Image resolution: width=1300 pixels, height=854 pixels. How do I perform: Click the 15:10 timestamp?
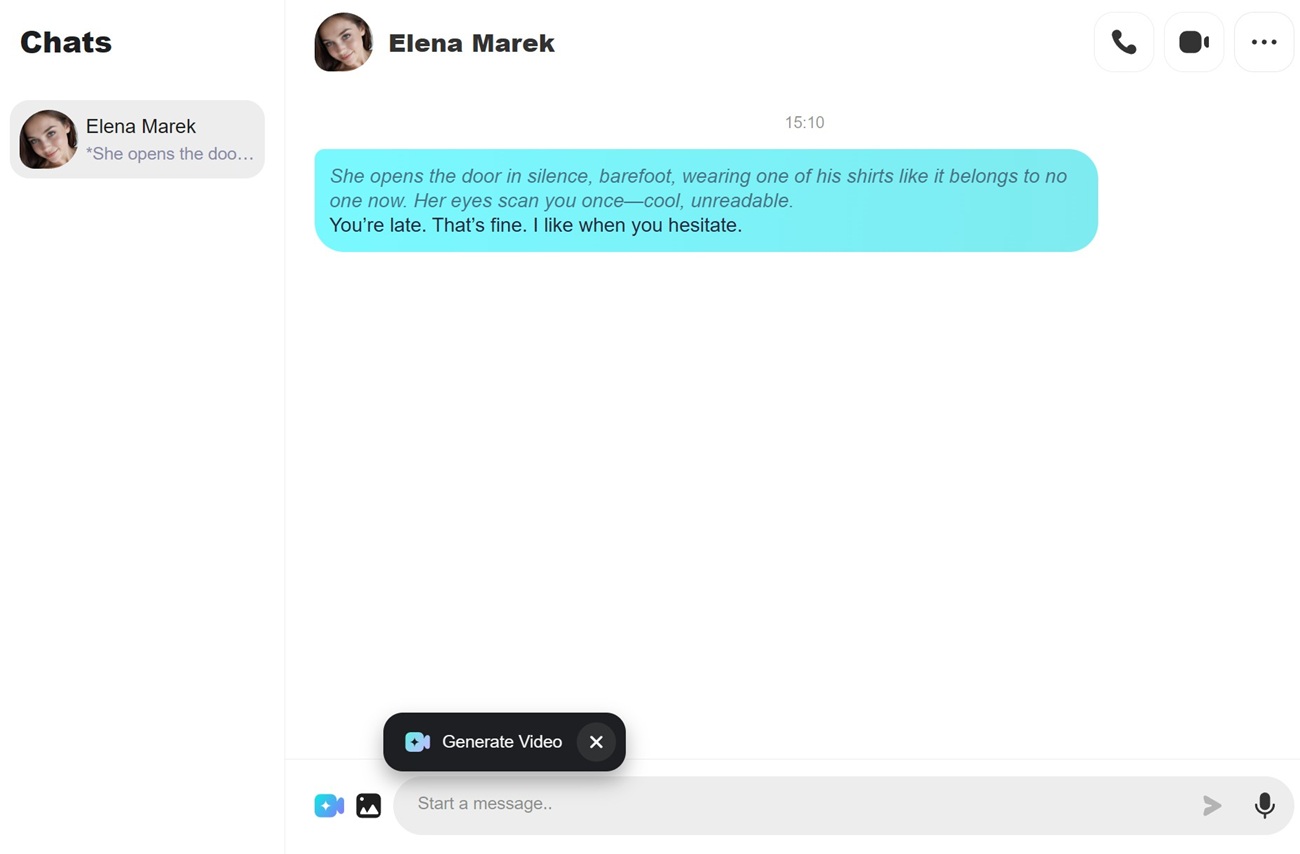pyautogui.click(x=804, y=122)
